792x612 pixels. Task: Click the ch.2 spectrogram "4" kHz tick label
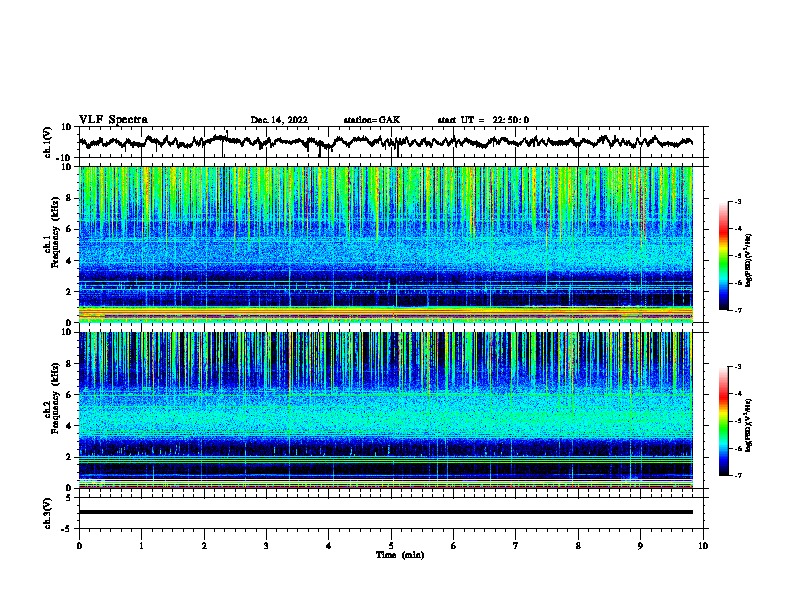click(69, 426)
